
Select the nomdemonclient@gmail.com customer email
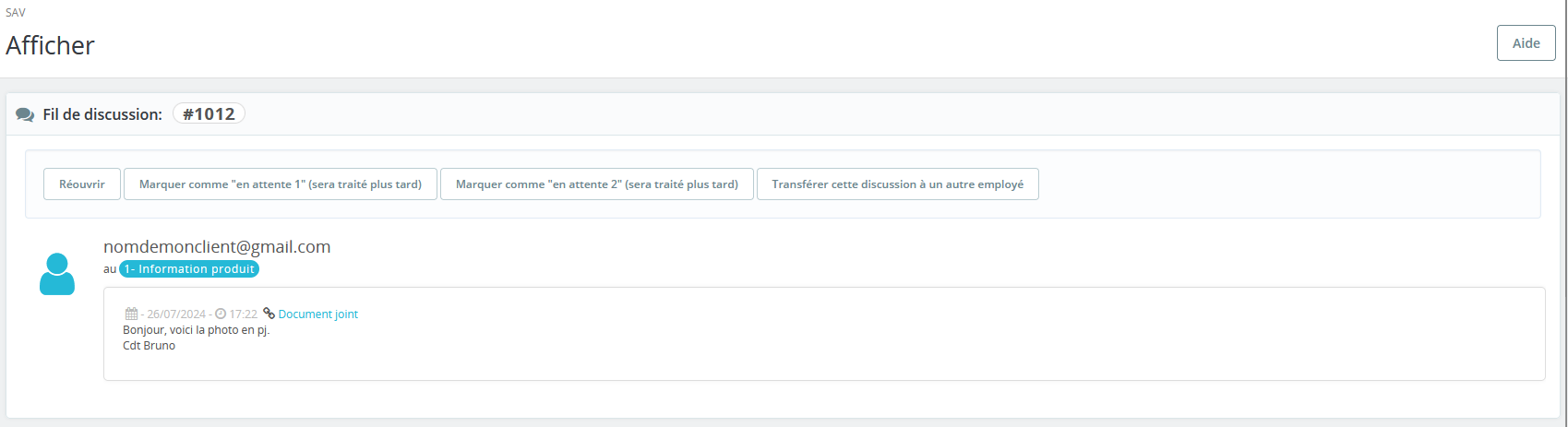(217, 247)
